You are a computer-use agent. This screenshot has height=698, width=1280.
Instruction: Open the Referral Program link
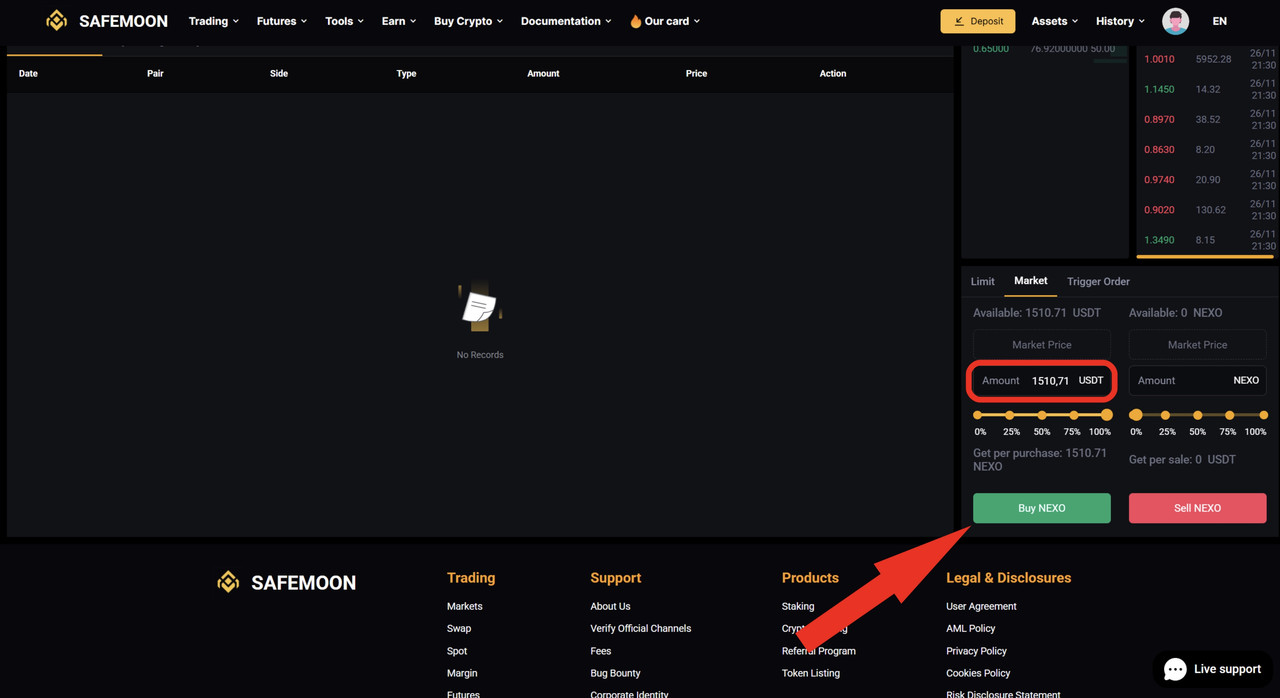pyautogui.click(x=819, y=651)
